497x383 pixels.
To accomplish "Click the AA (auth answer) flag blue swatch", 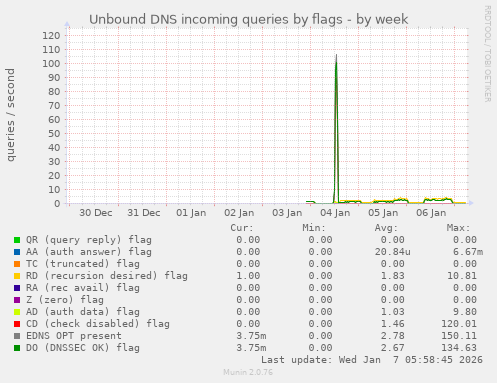I will [17, 252].
